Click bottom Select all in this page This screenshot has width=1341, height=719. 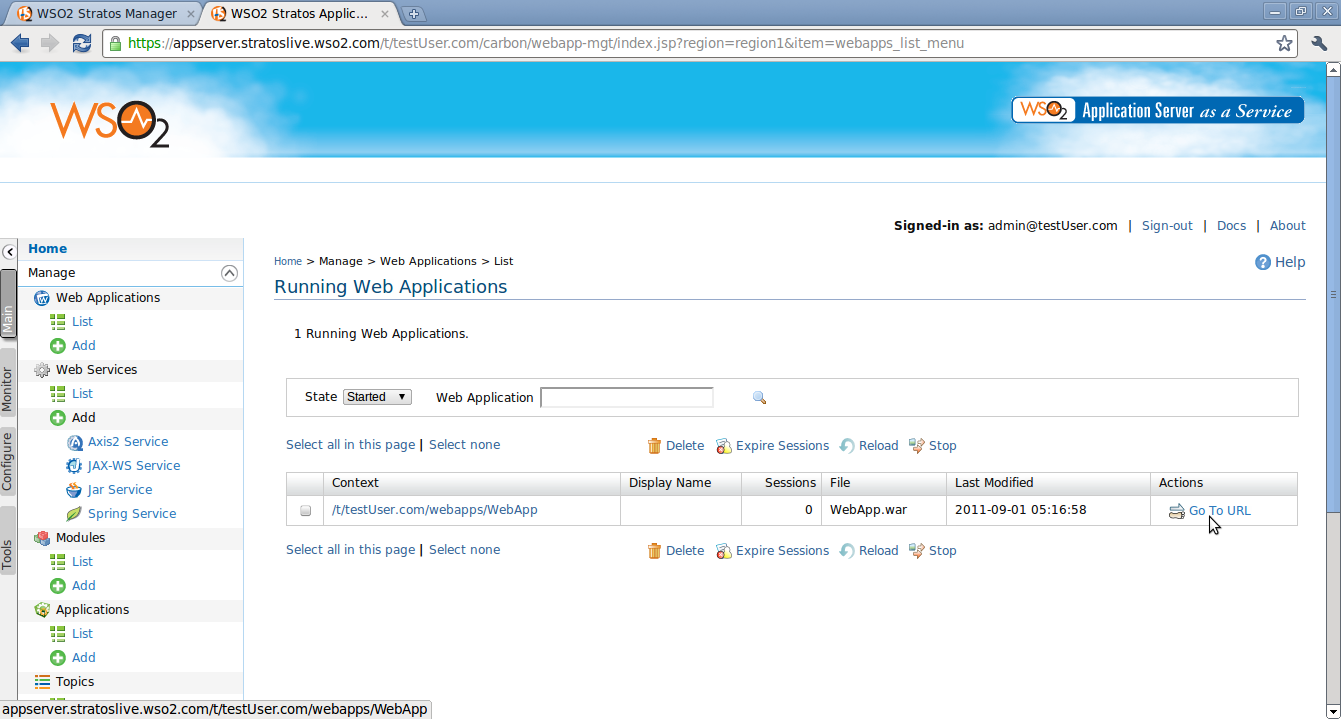pos(350,550)
